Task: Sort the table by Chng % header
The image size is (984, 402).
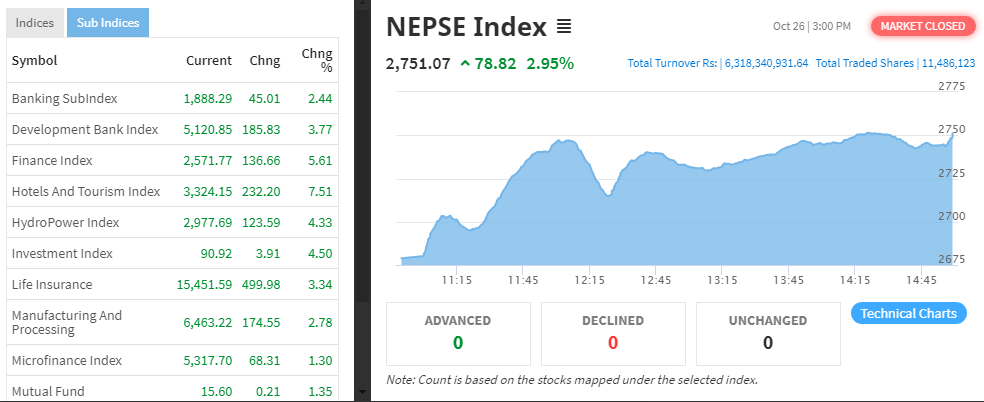Action: coord(317,60)
